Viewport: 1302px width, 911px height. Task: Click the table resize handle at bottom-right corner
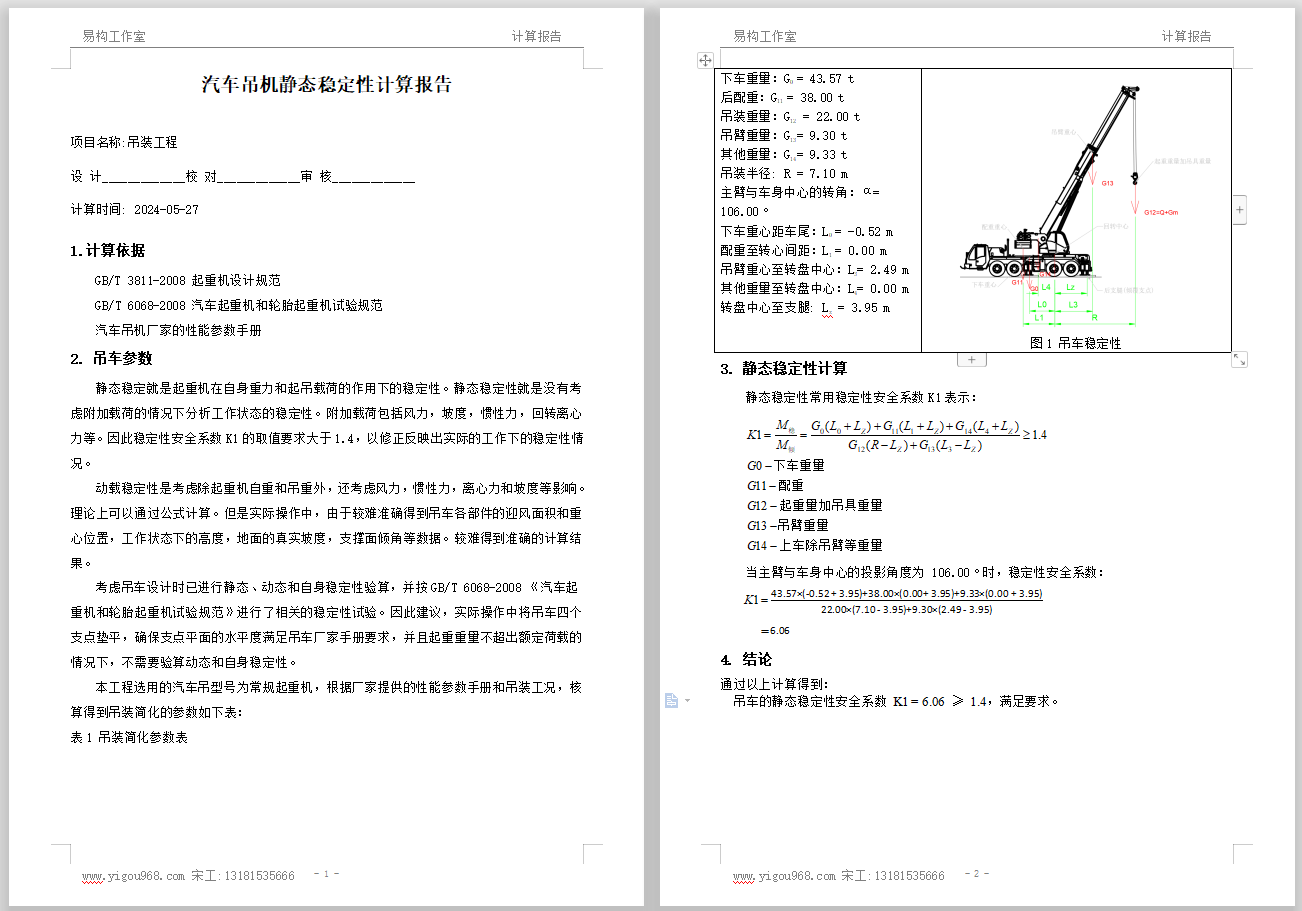coord(1239,359)
